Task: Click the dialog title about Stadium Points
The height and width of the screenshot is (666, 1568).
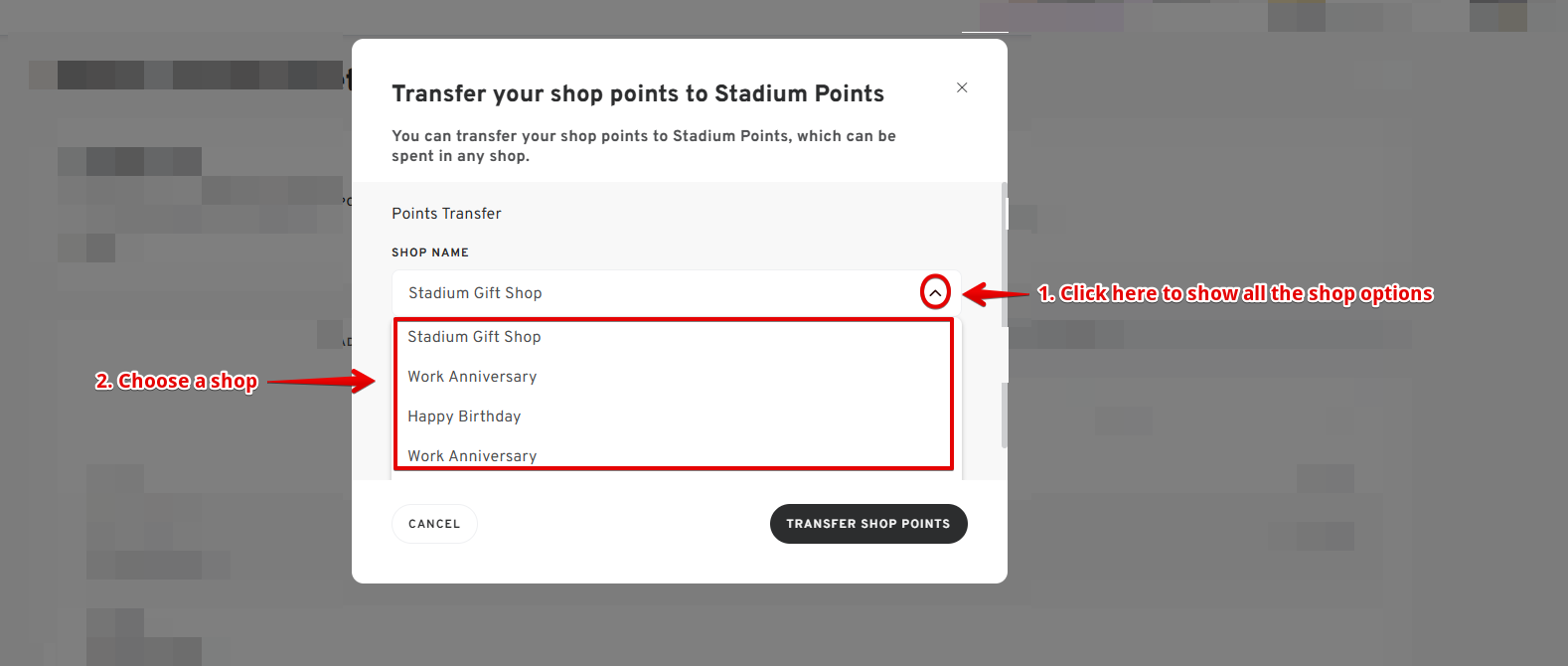Action: click(638, 93)
